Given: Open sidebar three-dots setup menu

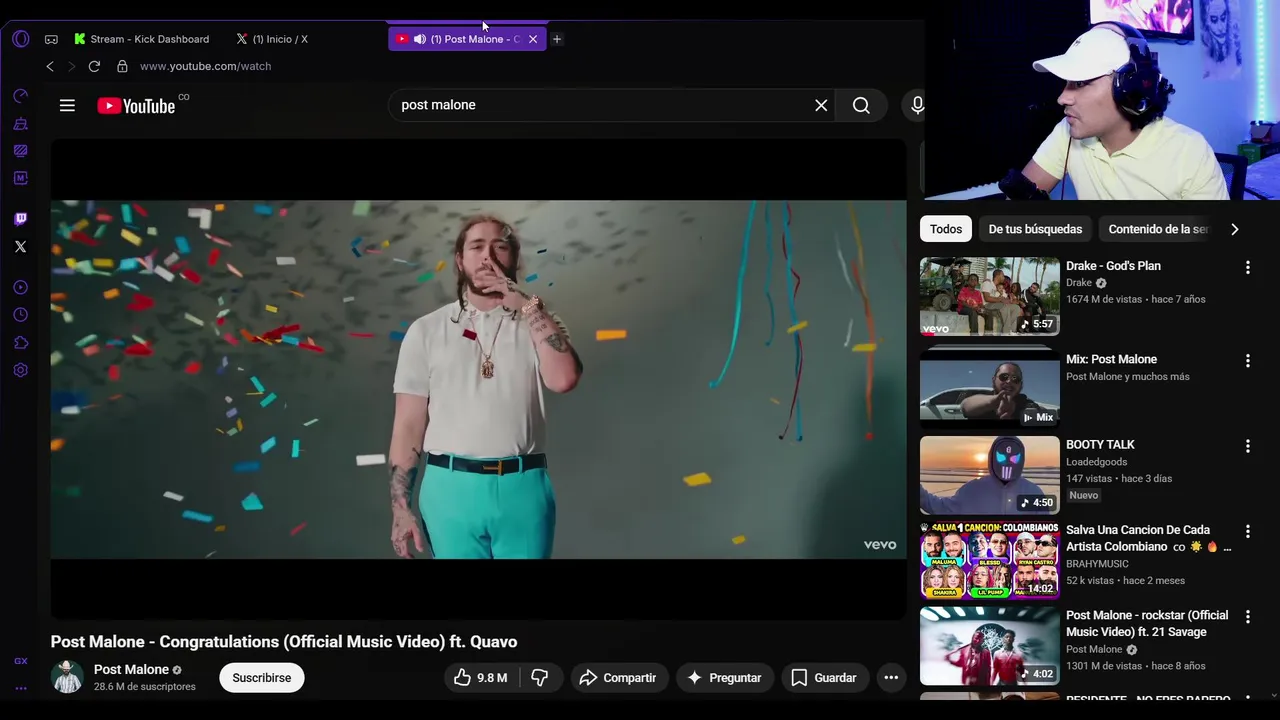Looking at the screenshot, I should point(20,688).
